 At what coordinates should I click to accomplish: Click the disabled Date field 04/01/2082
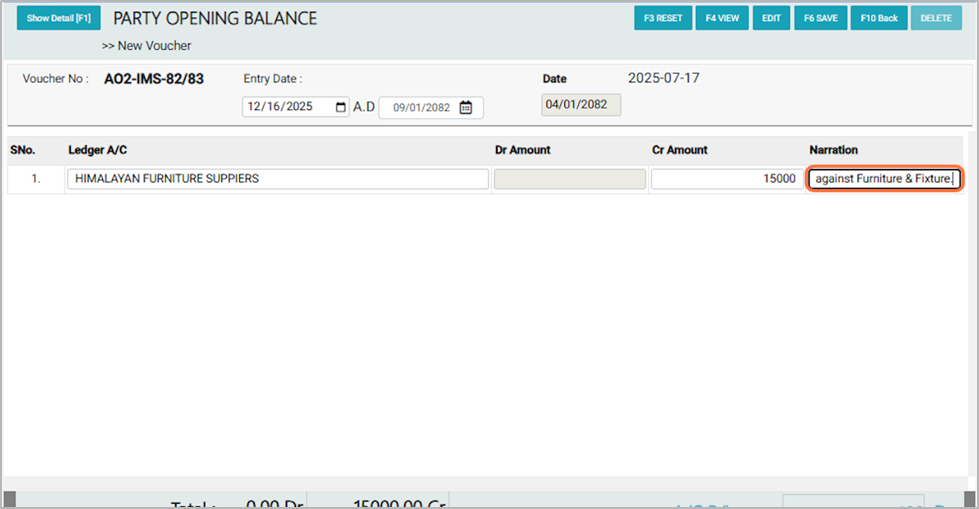coord(581,105)
